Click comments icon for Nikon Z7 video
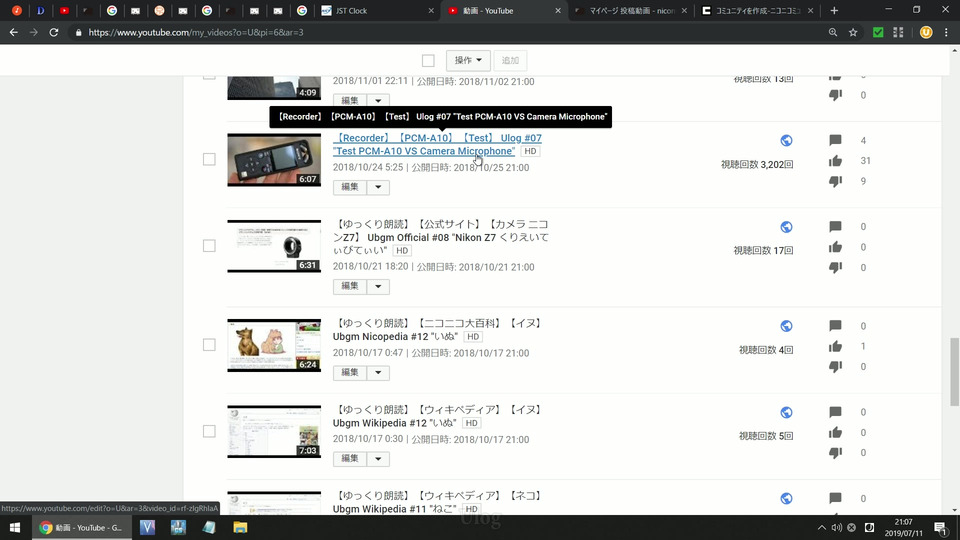The height and width of the screenshot is (540, 960). [x=835, y=227]
